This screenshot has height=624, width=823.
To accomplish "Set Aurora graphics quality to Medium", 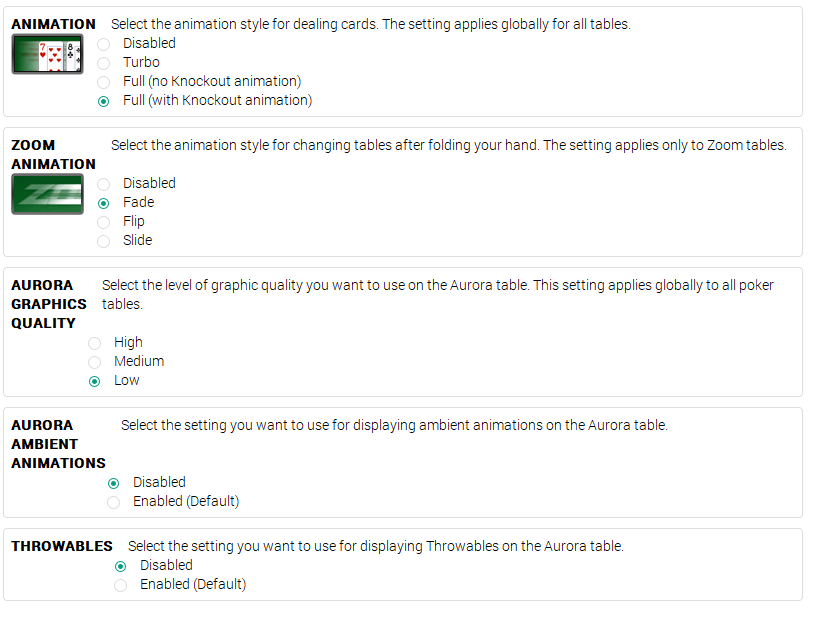I will pos(94,362).
